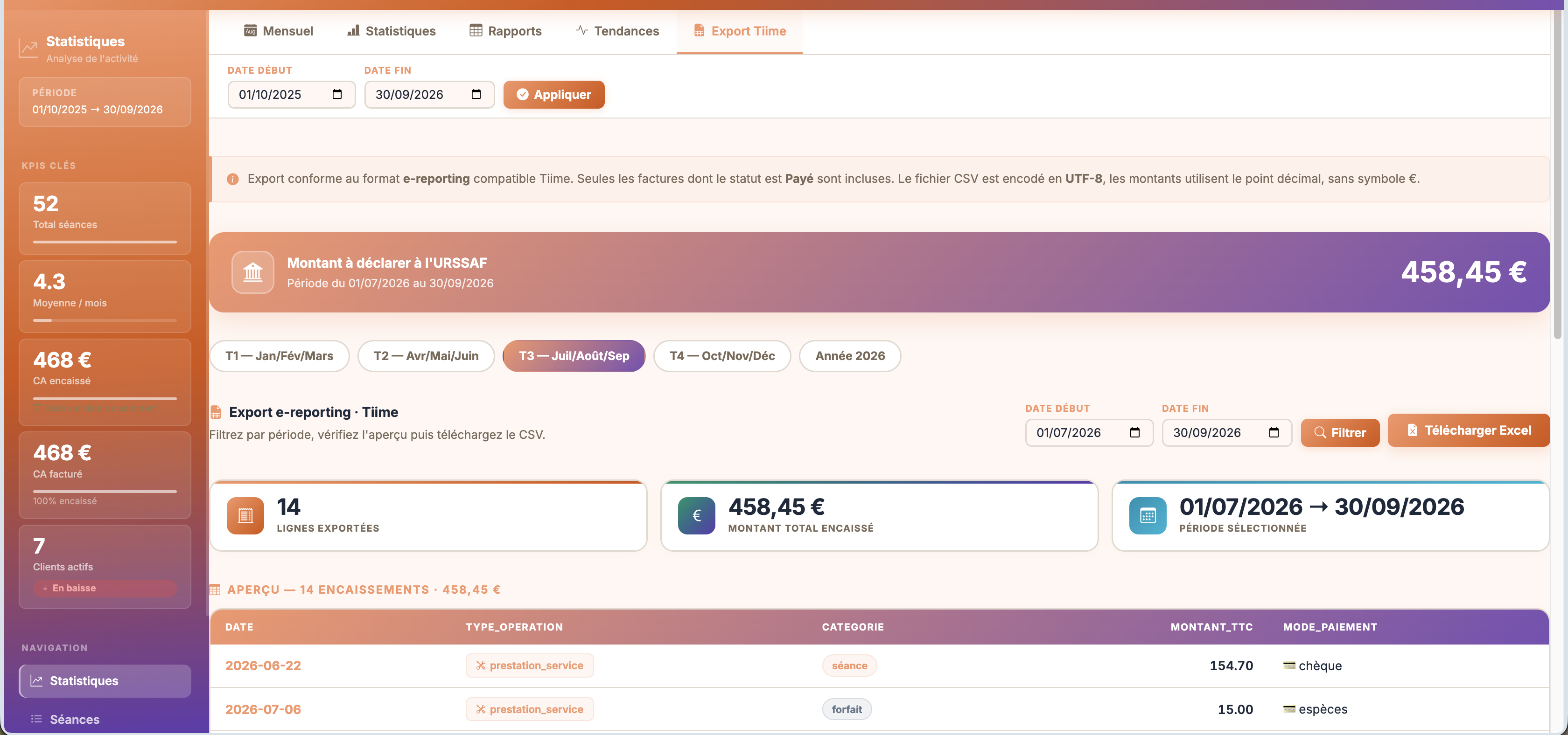The height and width of the screenshot is (735, 1568).
Task: Select quarter T1 — Jan/Fév/Mars
Action: pos(280,355)
